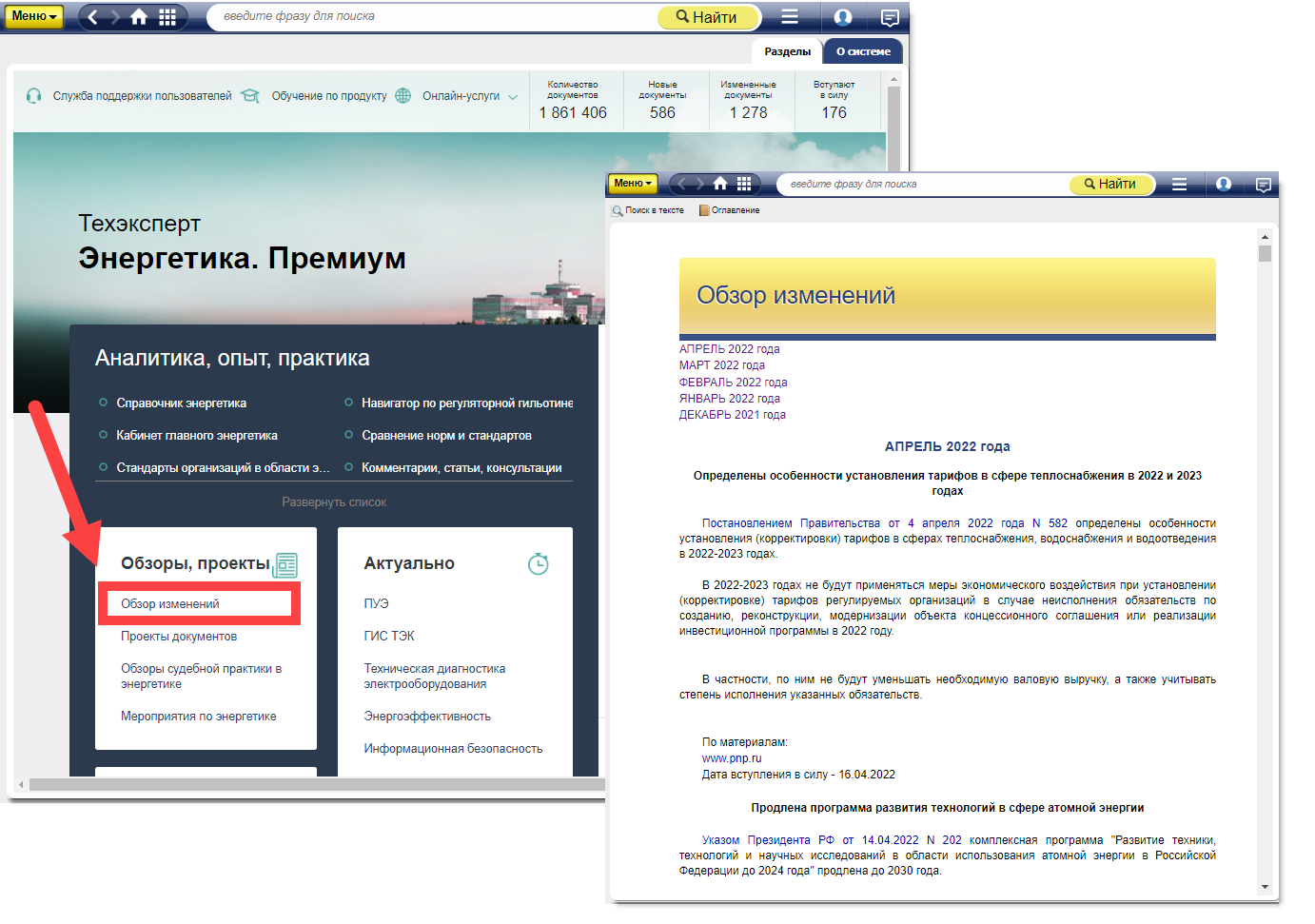The width and height of the screenshot is (1315, 924).
Task: Click the headset user support service icon
Action: 34,96
